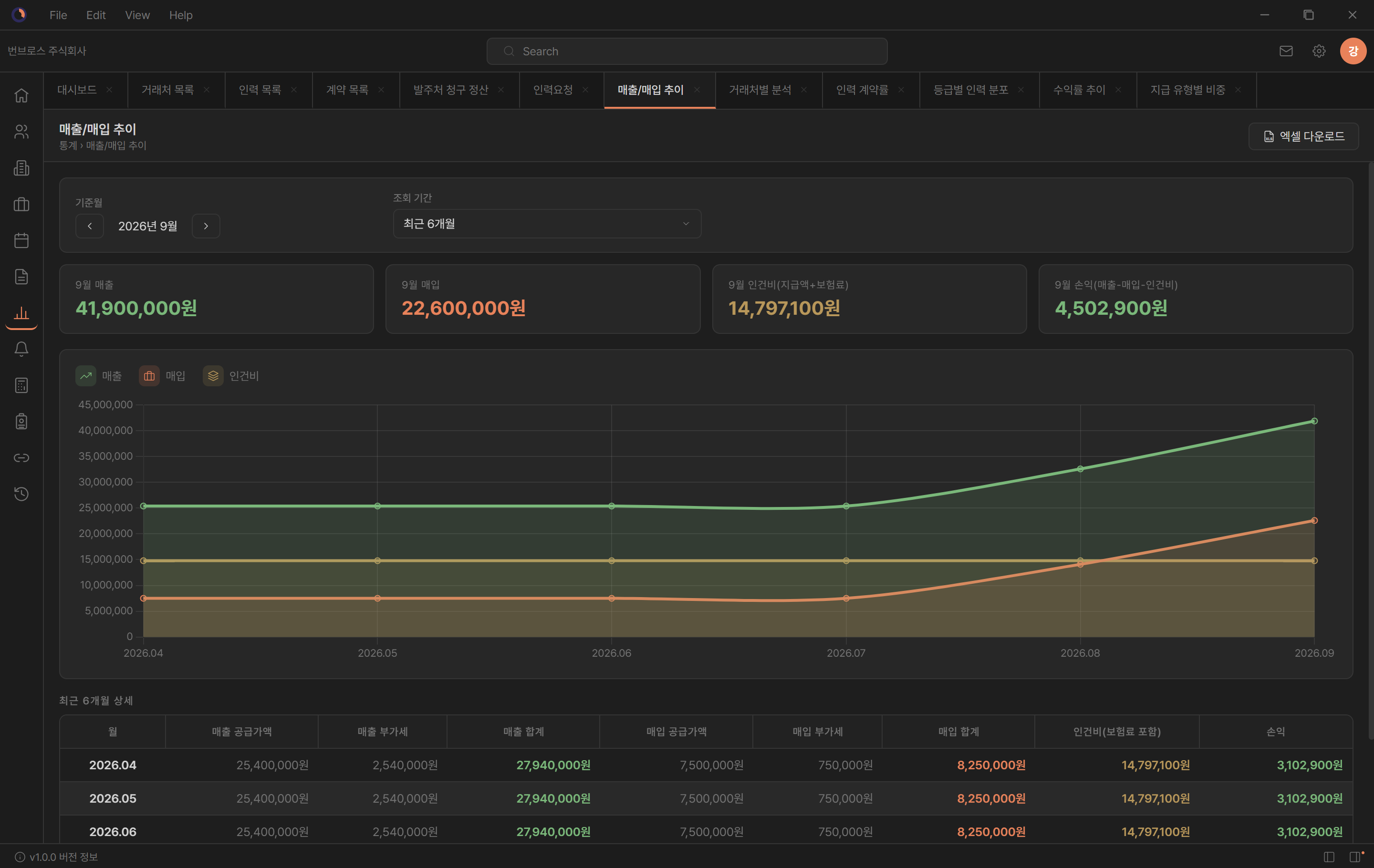Click the 2026.04 row month cell
Screen dimensions: 1374x868
click(x=113, y=765)
